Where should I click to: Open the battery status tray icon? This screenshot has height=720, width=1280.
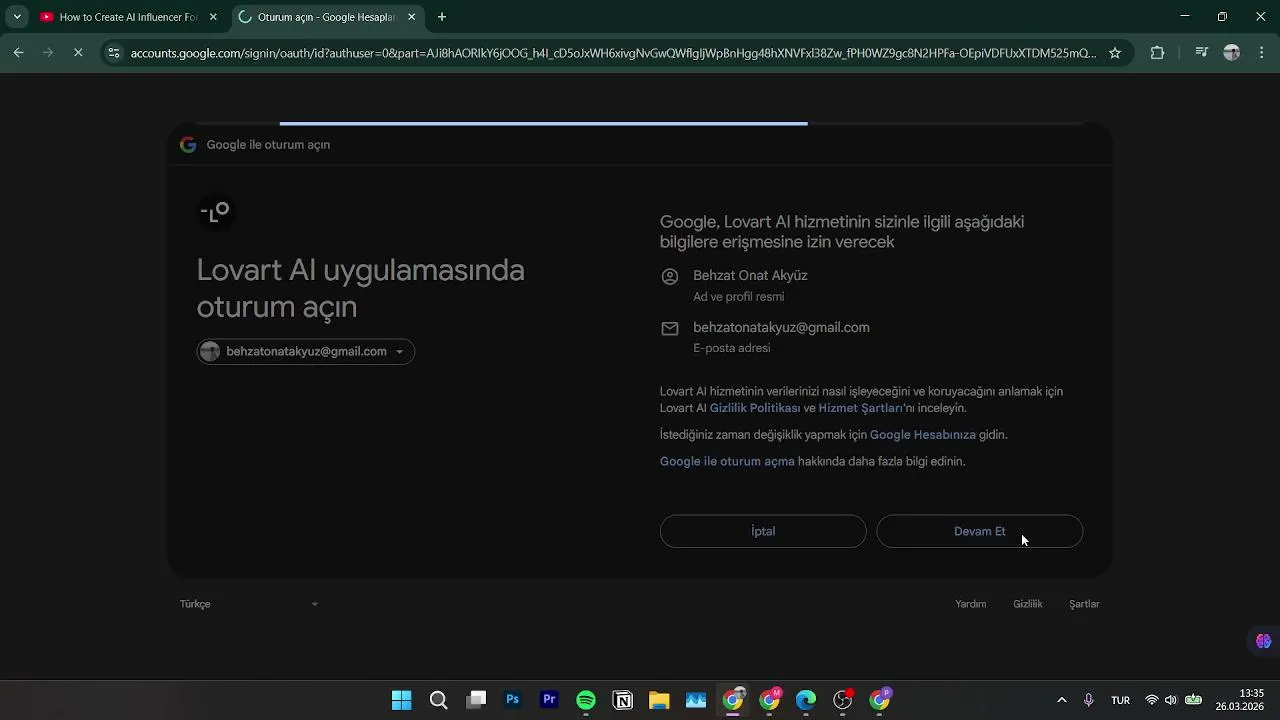(x=1193, y=700)
